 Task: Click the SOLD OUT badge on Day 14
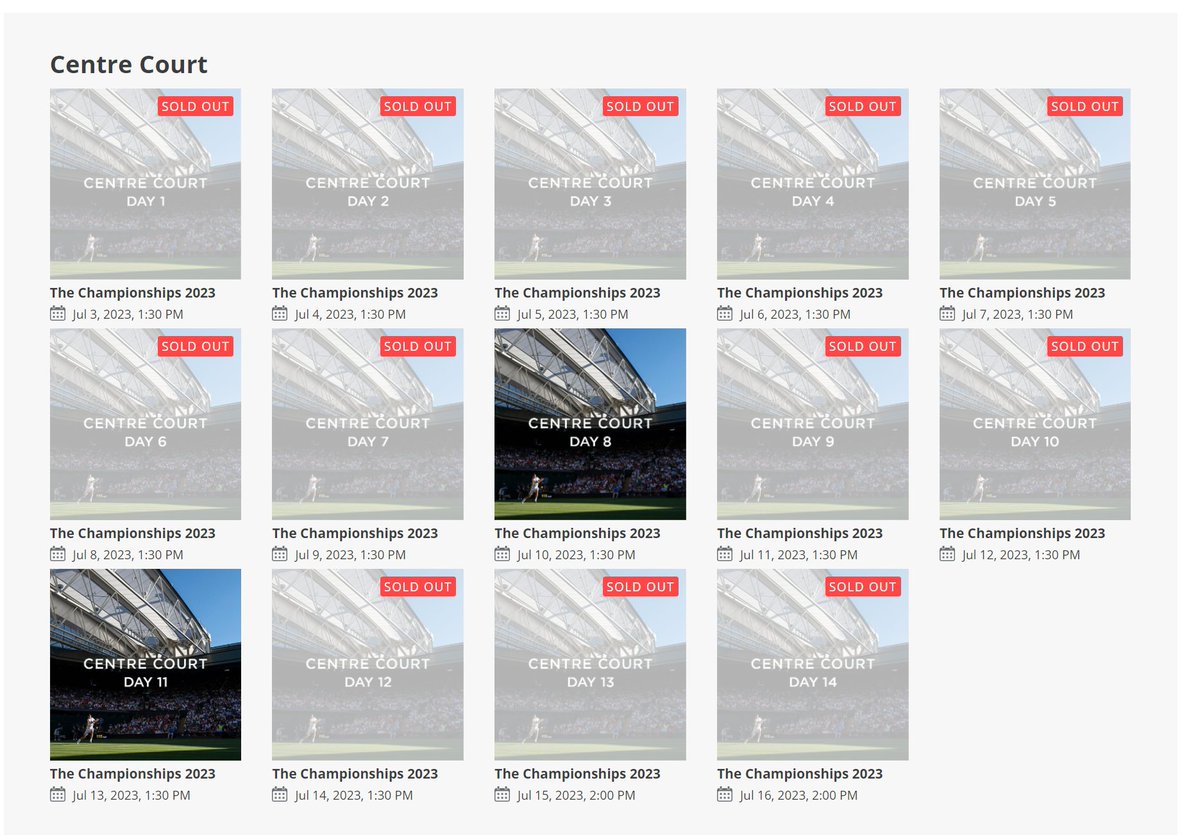pyautogui.click(x=863, y=586)
